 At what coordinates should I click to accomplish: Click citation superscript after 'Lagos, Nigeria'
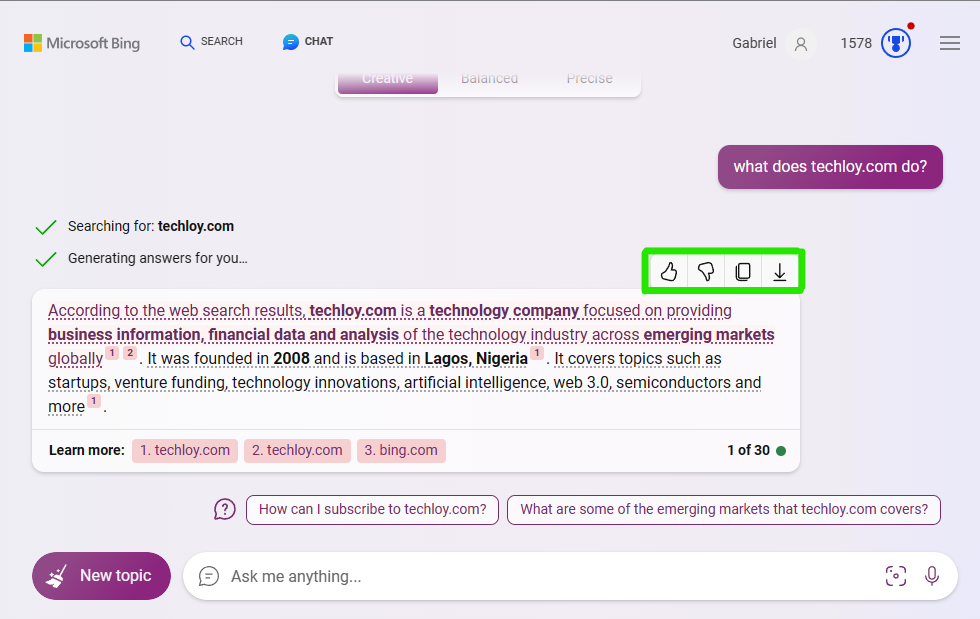tap(537, 353)
